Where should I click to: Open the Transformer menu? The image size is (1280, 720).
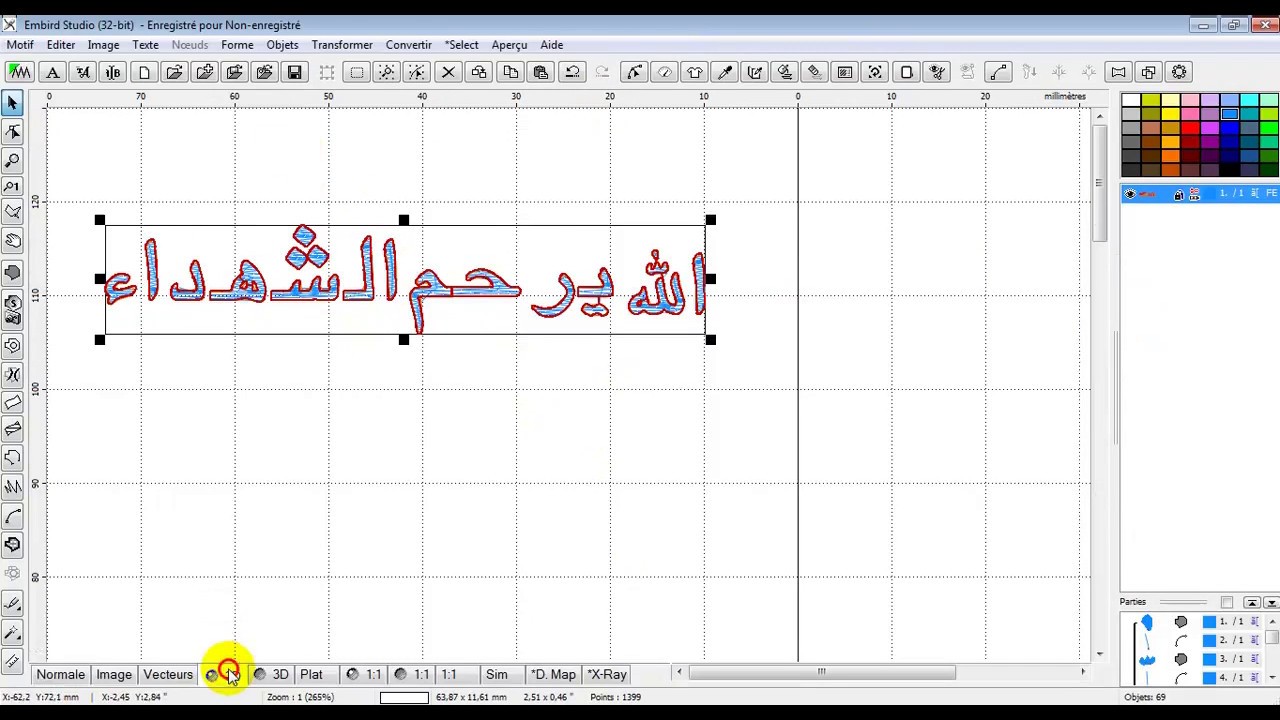(342, 45)
